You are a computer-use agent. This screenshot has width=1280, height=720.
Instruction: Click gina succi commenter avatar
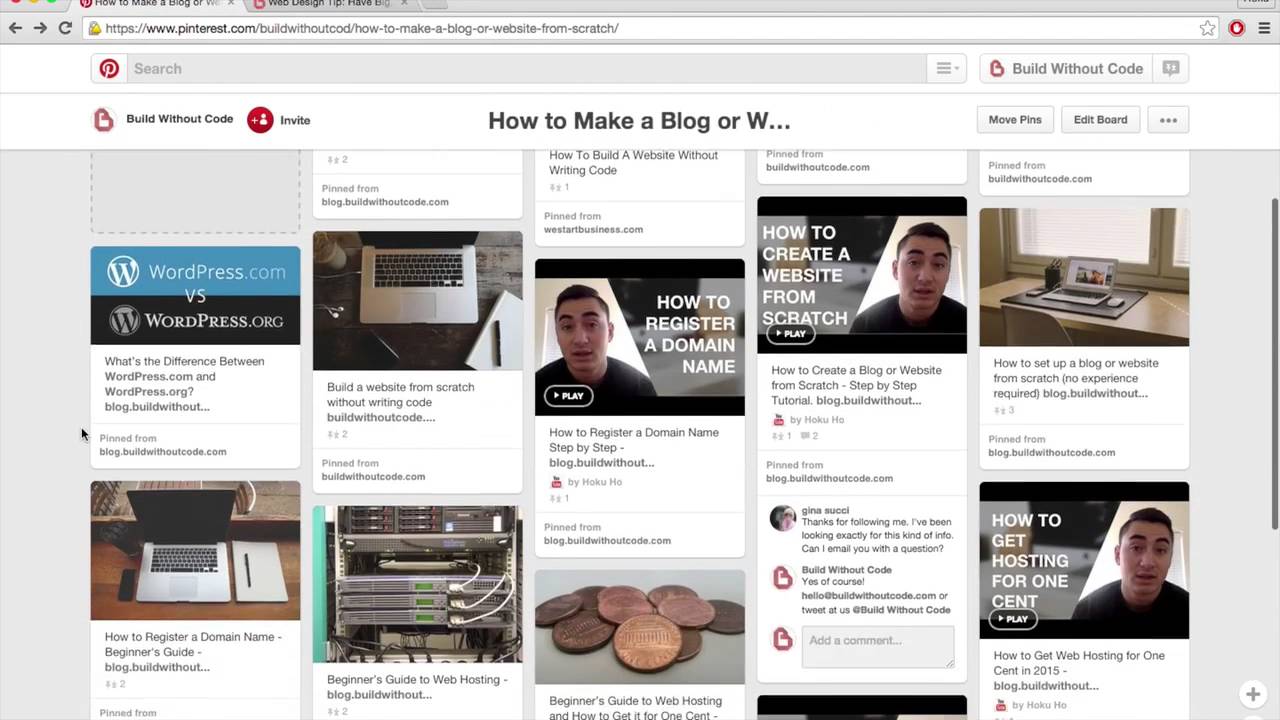(782, 518)
